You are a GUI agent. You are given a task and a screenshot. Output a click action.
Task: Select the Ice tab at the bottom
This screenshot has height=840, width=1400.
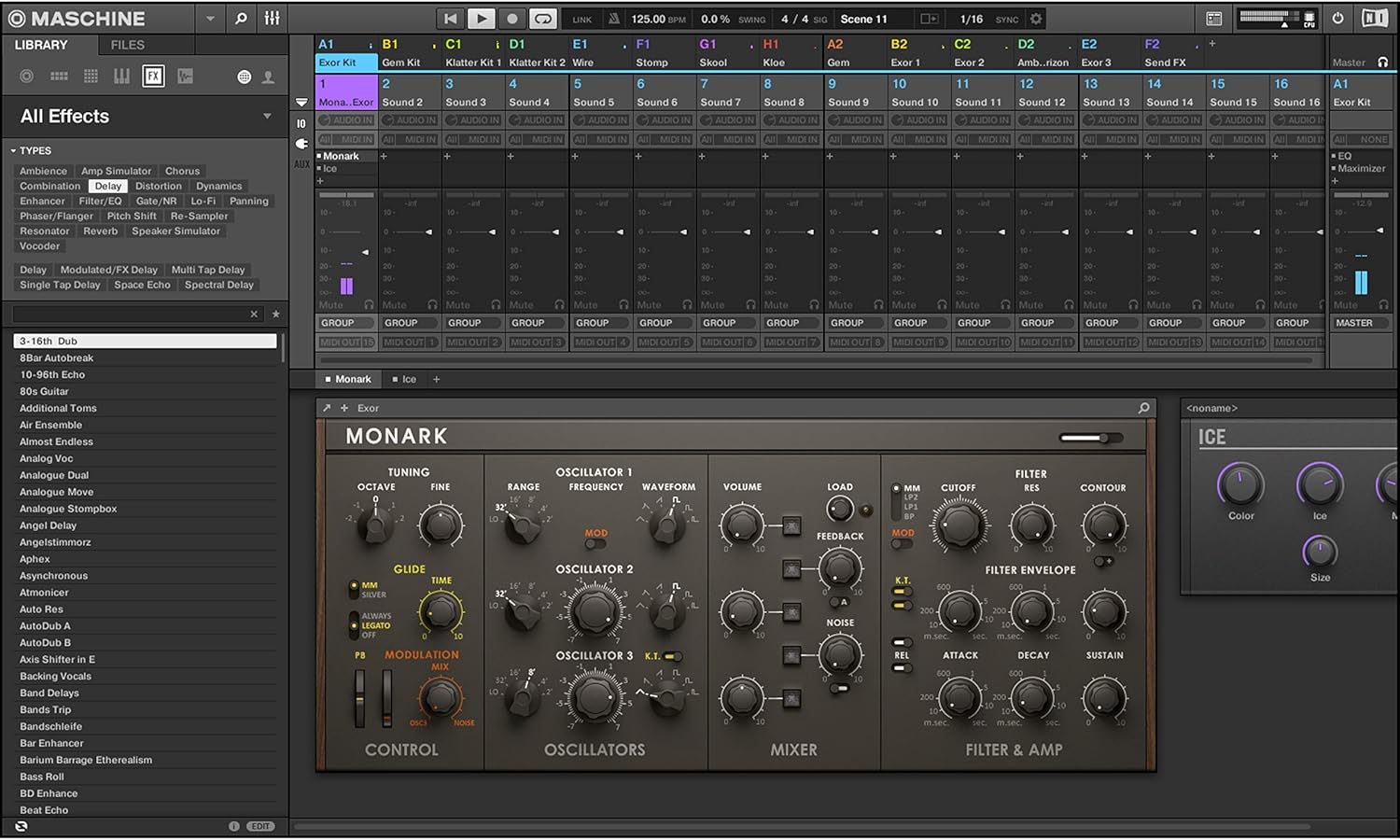point(408,379)
